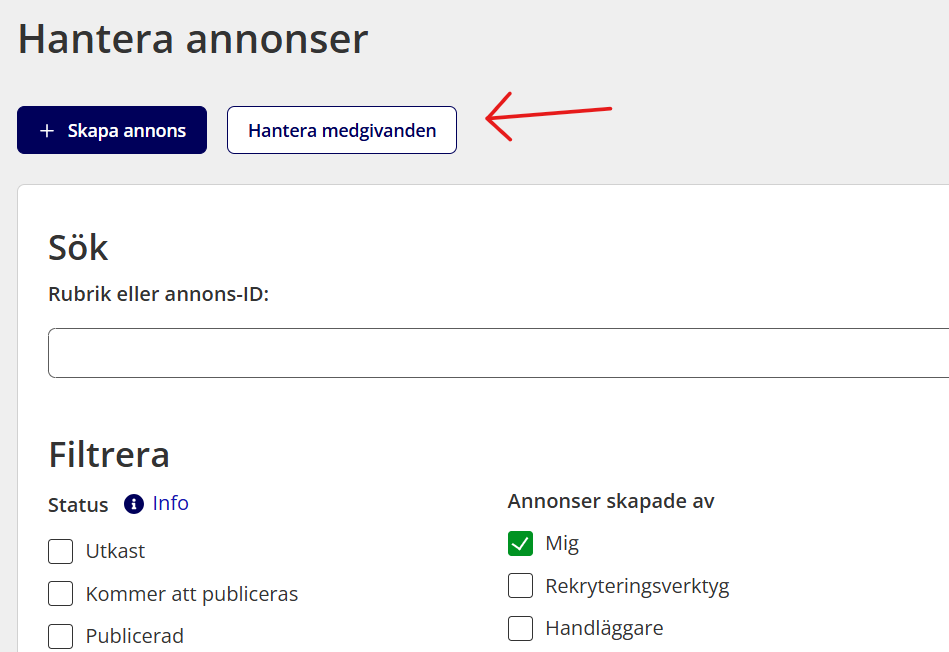Click the 'Kommer att publiceras' label text
949x652 pixels.
pos(192,594)
